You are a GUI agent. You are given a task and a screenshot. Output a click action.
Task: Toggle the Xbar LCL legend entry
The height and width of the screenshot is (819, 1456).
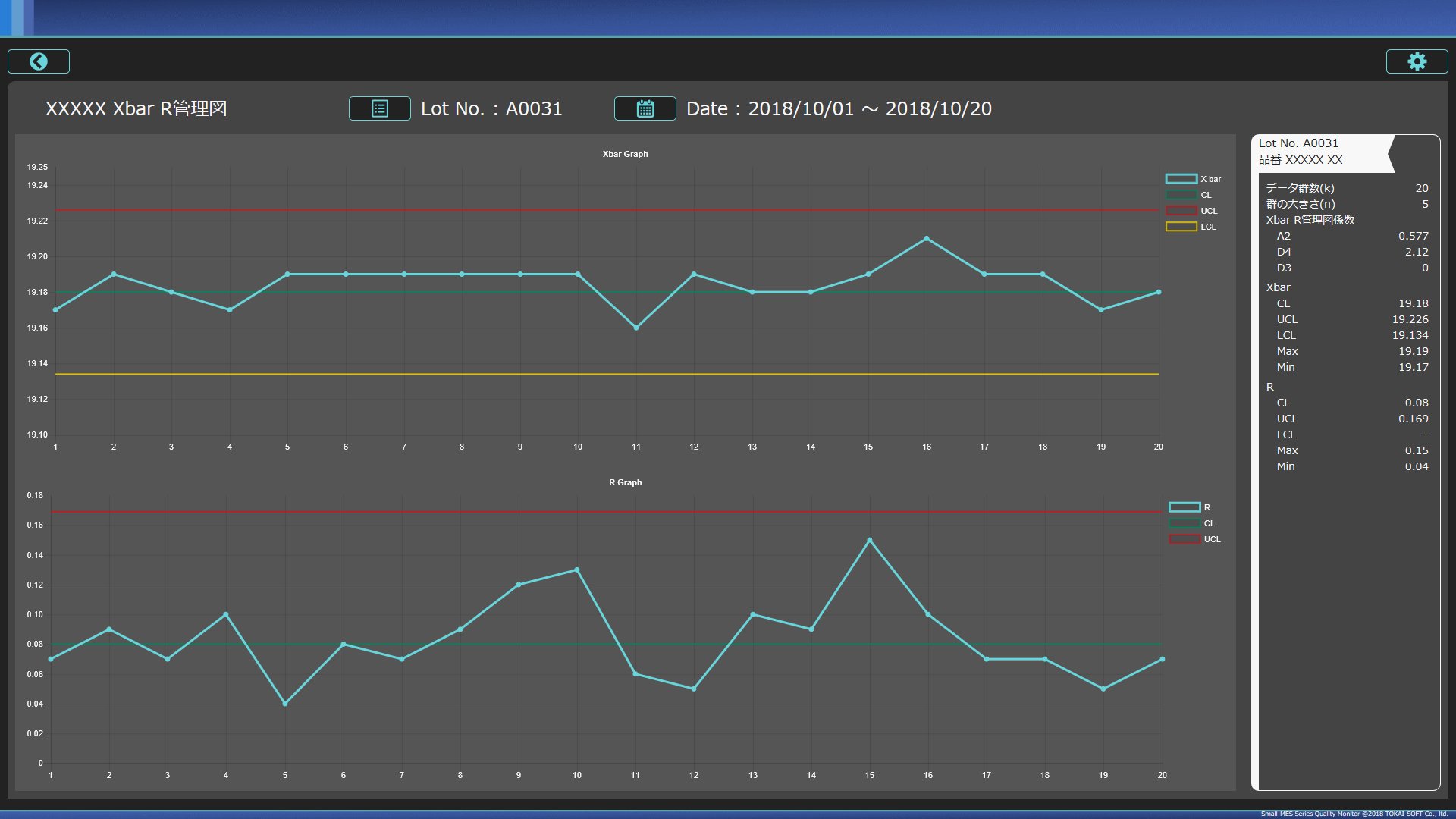point(1191,227)
